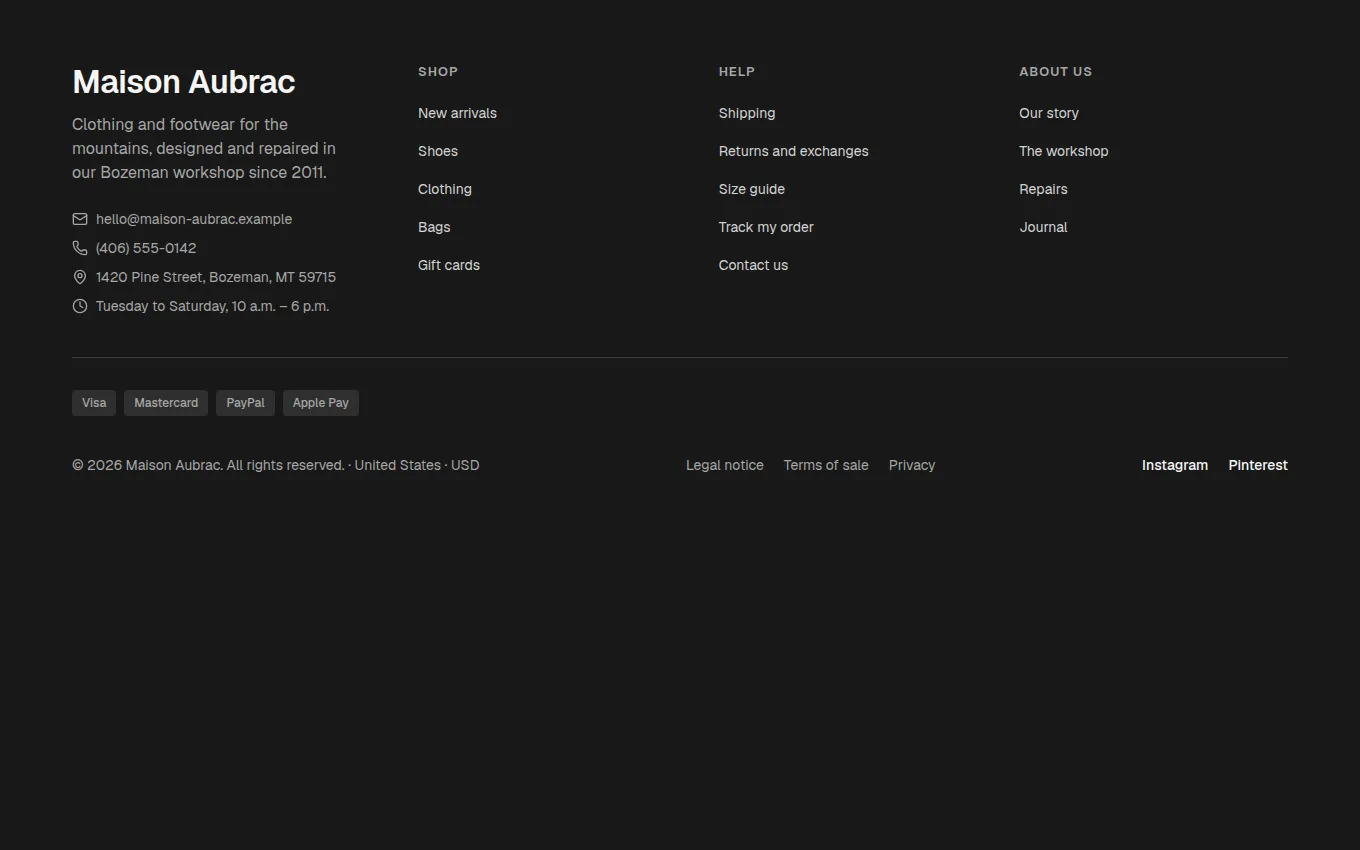The image size is (1360, 850).
Task: Visit the Repairs page
Action: click(1043, 189)
